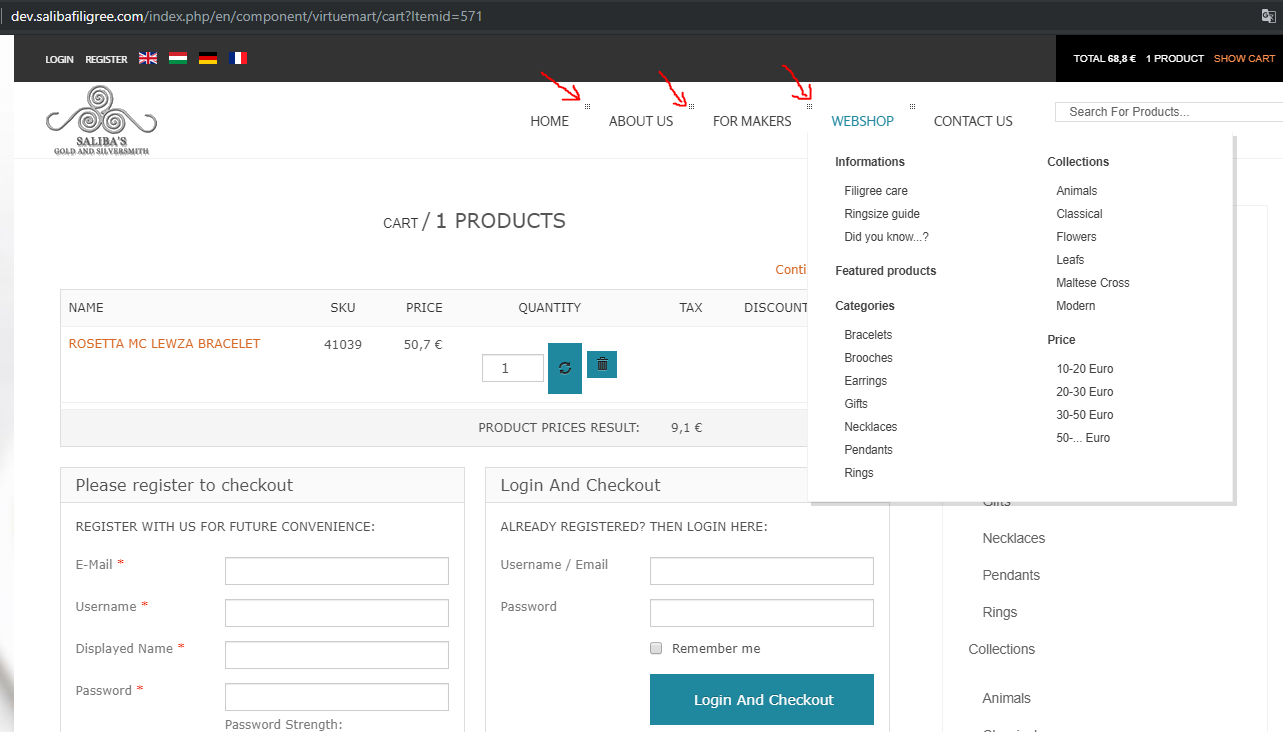The height and width of the screenshot is (732, 1283).
Task: Enable the Remember me checkbox
Action: (657, 648)
